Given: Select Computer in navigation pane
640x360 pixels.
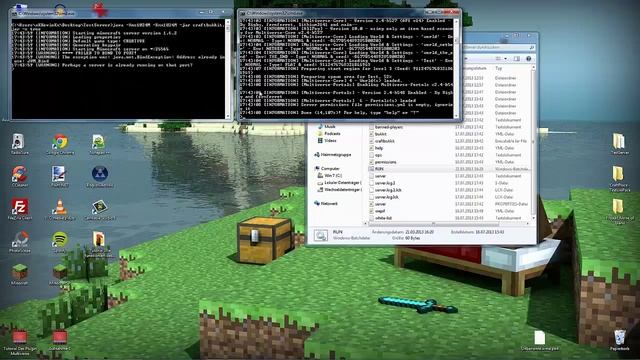Looking at the screenshot, I should 327,168.
